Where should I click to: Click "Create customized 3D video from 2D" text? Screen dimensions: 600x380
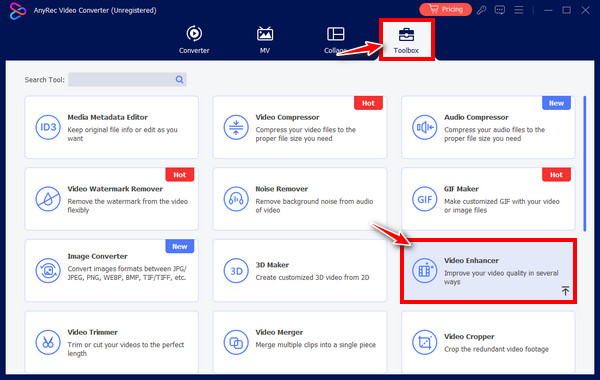coord(312,277)
